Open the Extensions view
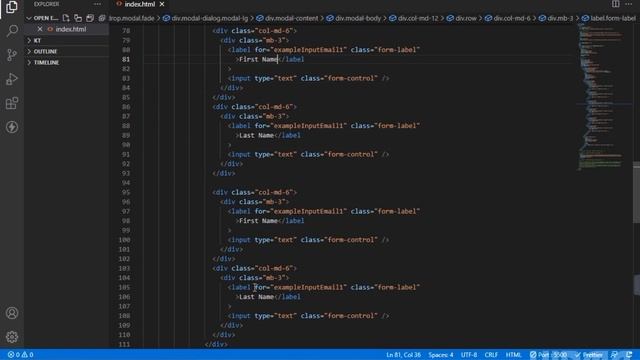The image size is (640, 360). coord(12,103)
